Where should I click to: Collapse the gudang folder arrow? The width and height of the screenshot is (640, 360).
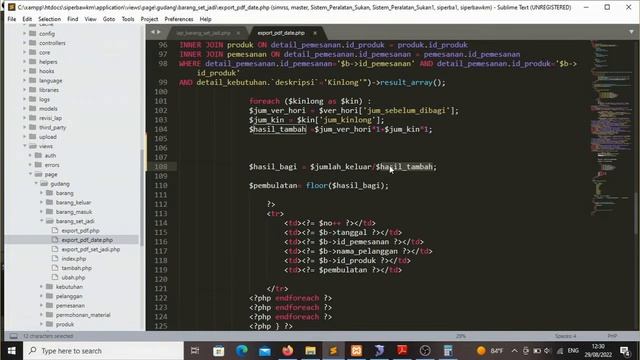36,184
